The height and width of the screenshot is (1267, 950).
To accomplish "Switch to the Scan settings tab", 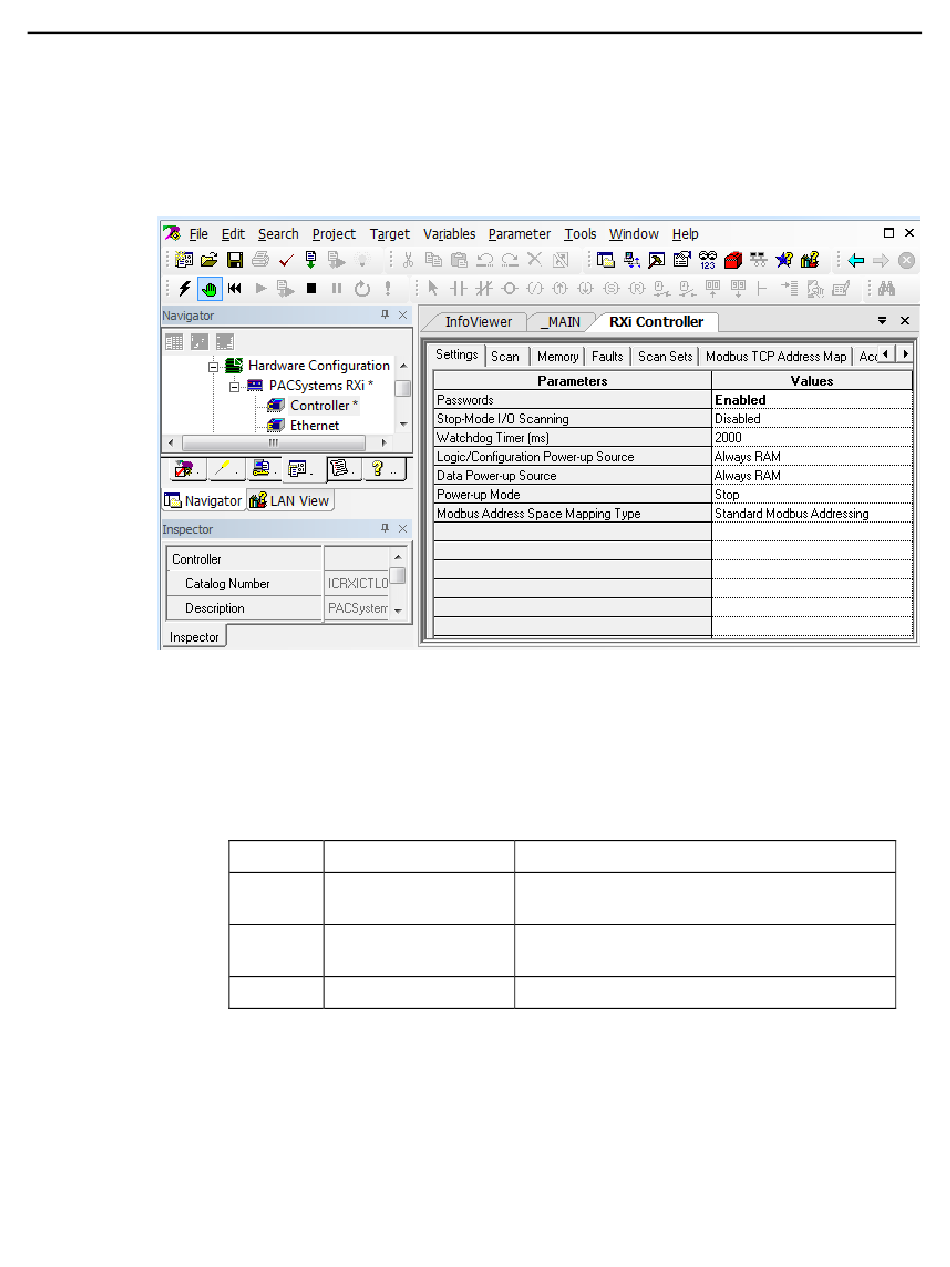I will click(x=505, y=356).
